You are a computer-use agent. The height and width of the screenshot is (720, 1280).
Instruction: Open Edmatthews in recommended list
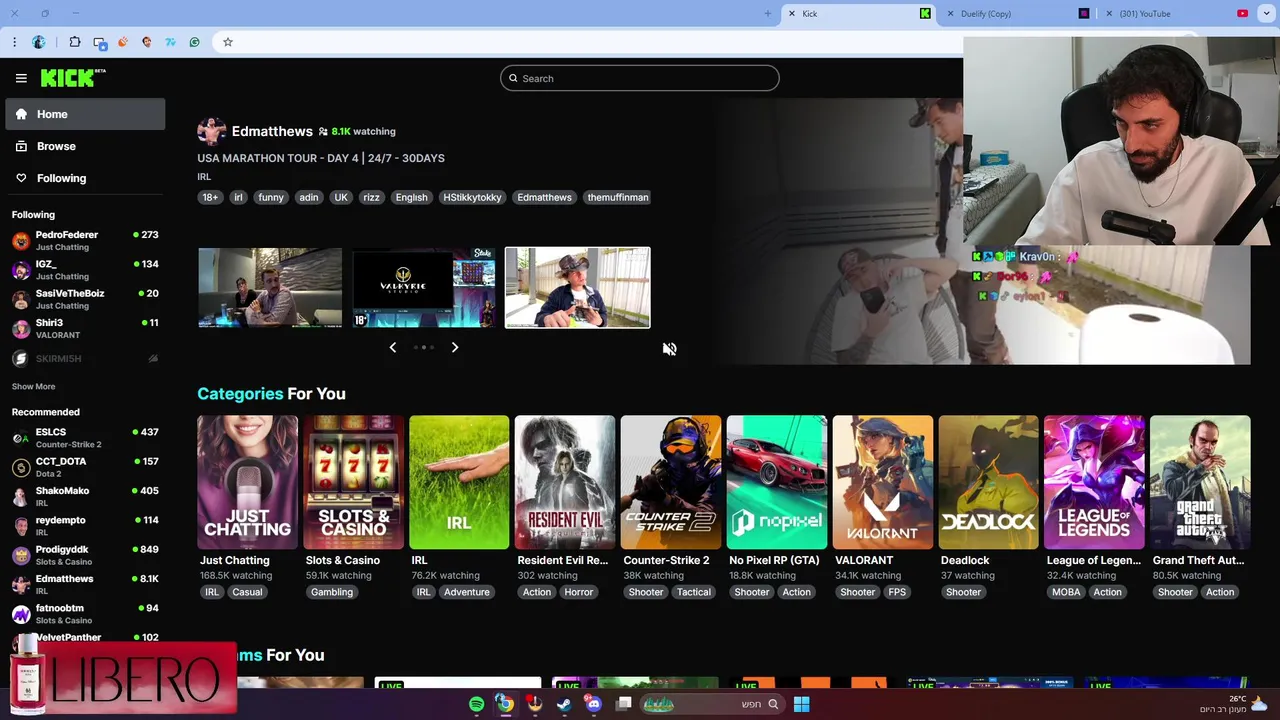click(85, 584)
